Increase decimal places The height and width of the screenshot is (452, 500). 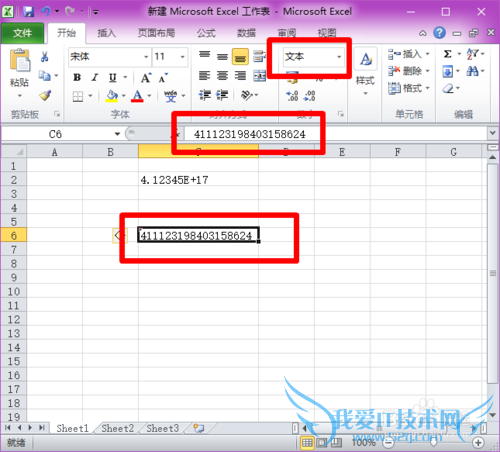click(292, 96)
